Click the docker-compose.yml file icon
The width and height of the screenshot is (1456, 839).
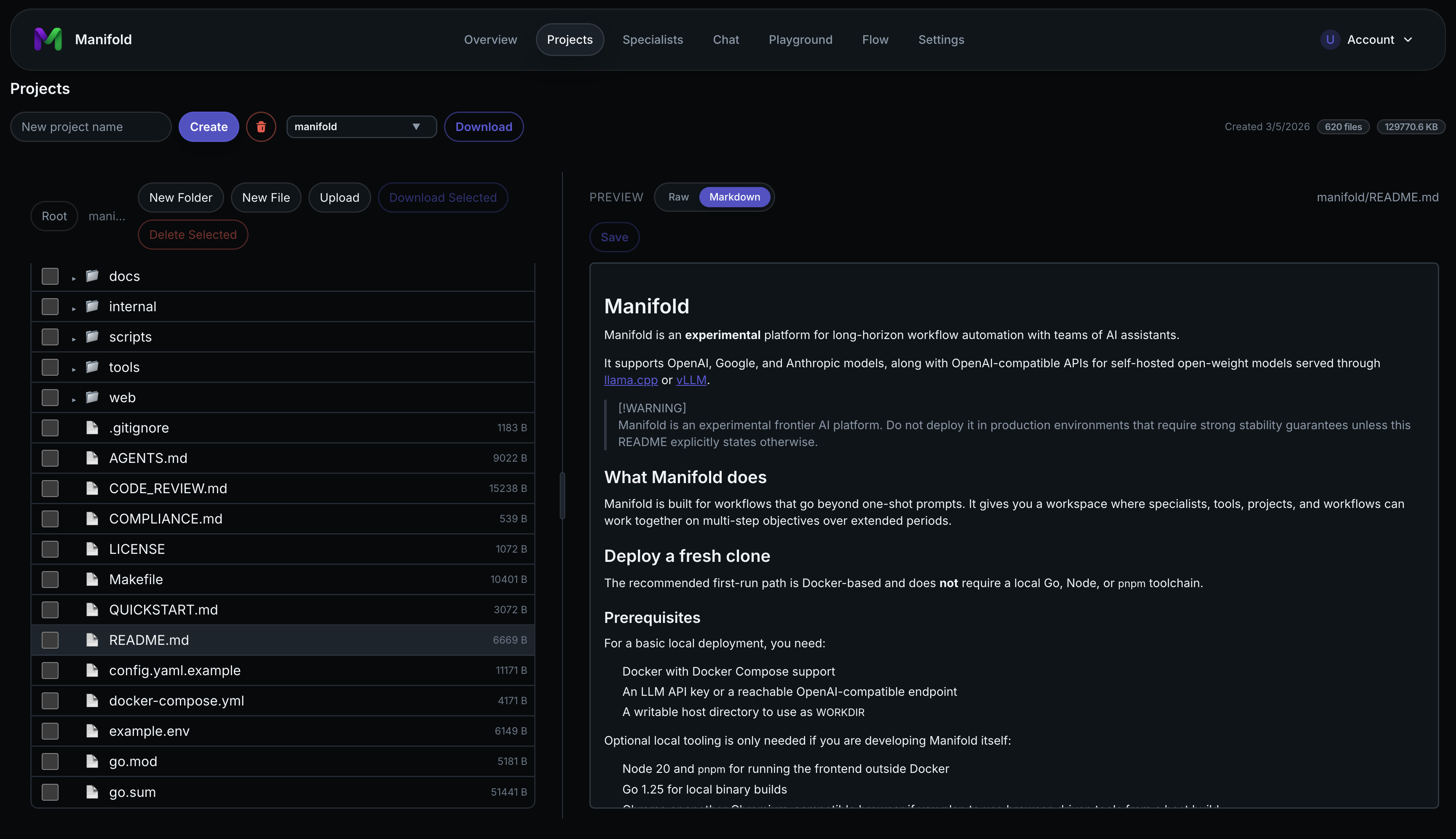click(x=92, y=701)
